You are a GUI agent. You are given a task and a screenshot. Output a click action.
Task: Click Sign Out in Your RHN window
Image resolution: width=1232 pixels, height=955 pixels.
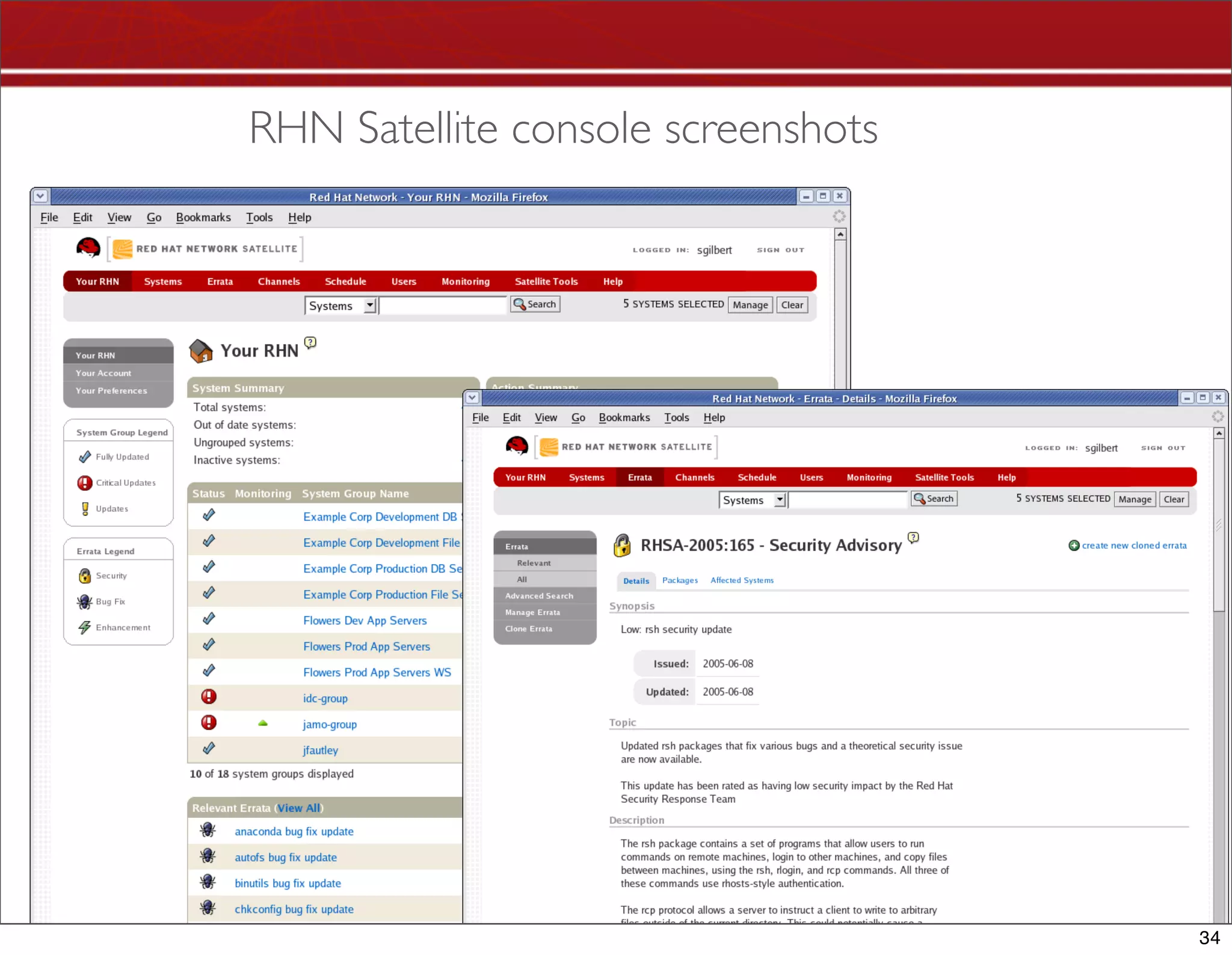coord(780,250)
